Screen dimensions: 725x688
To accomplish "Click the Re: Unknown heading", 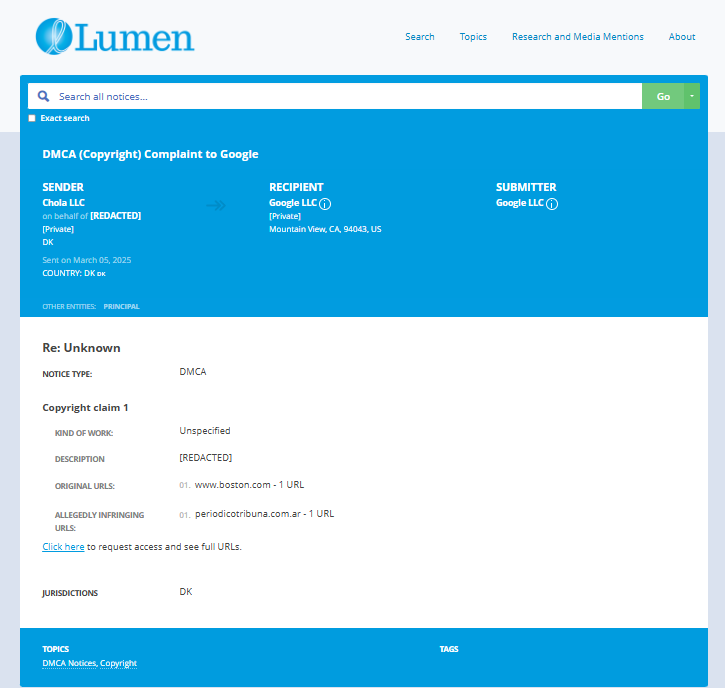I will click(81, 348).
